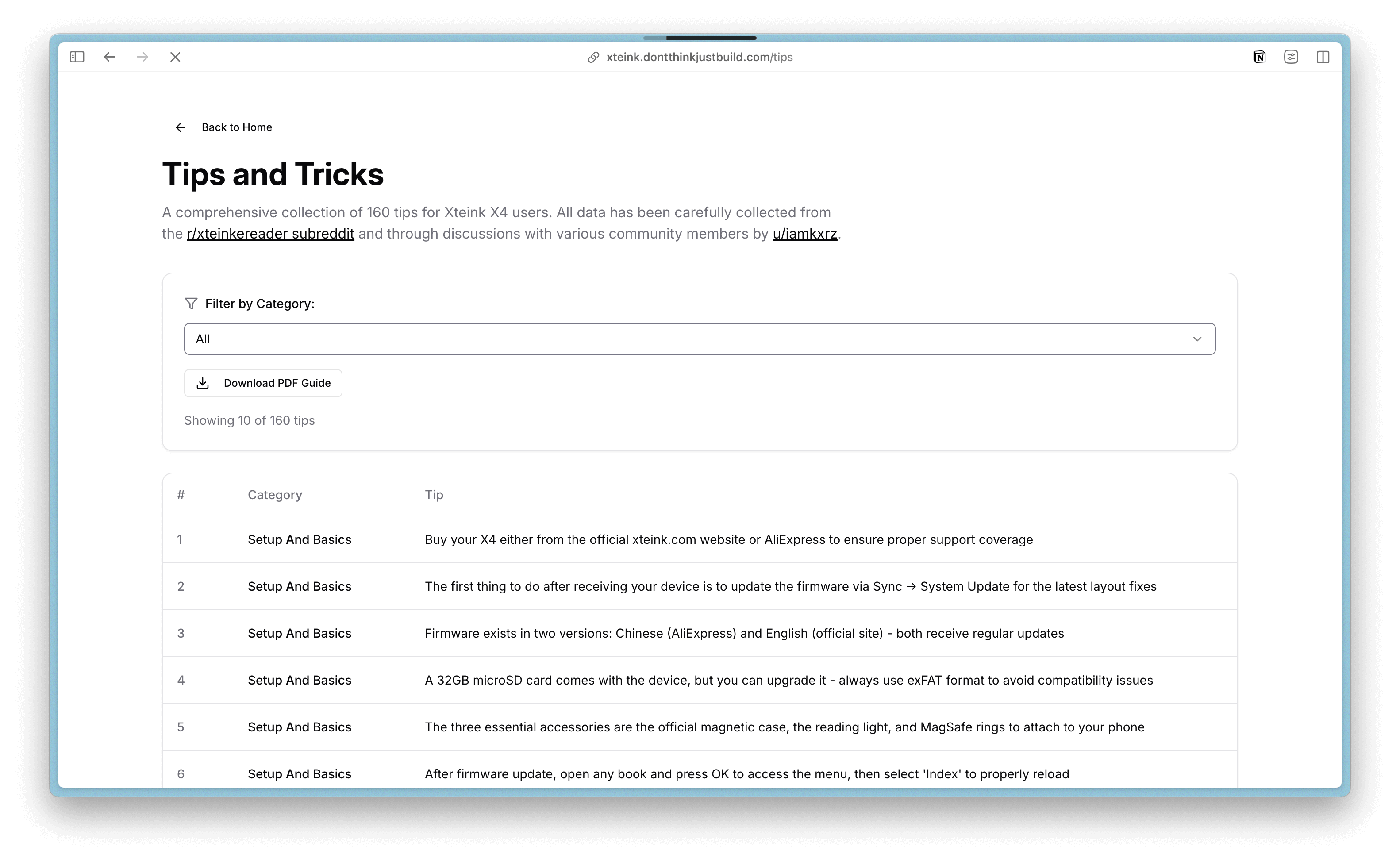The image size is (1400, 862).
Task: Open the Filter by Category dropdown
Action: (700, 339)
